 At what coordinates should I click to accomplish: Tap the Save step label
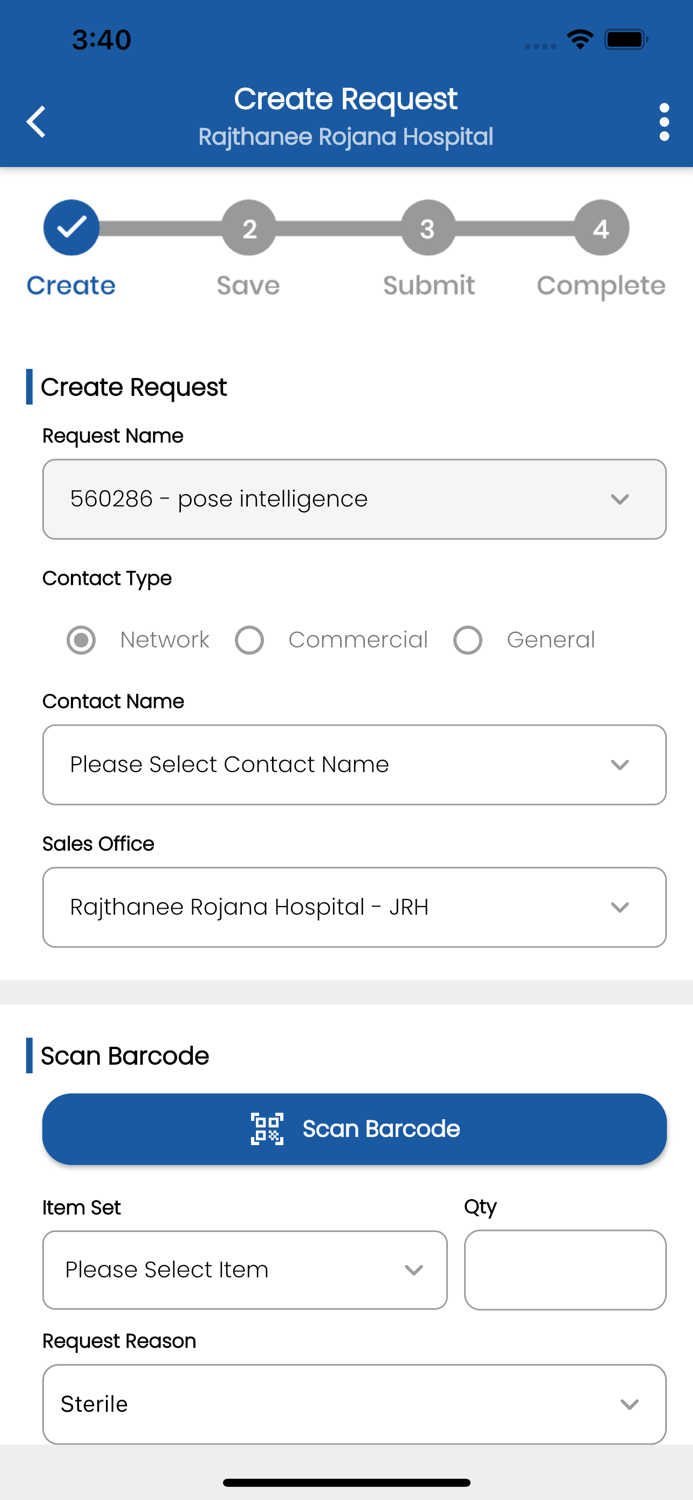tap(248, 286)
